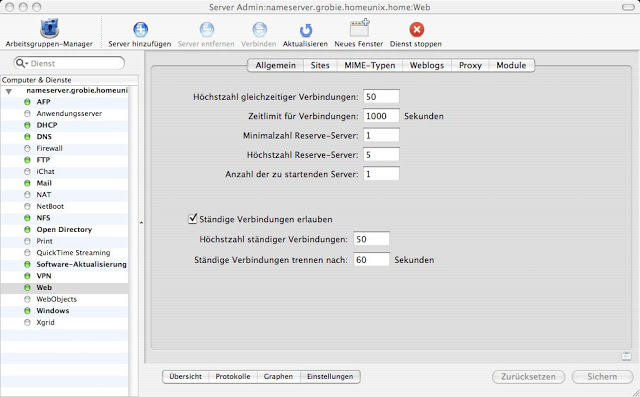Viewport: 640px width, 397px height.
Task: Click the magnifier icon in Dienst search
Action: tap(21, 63)
